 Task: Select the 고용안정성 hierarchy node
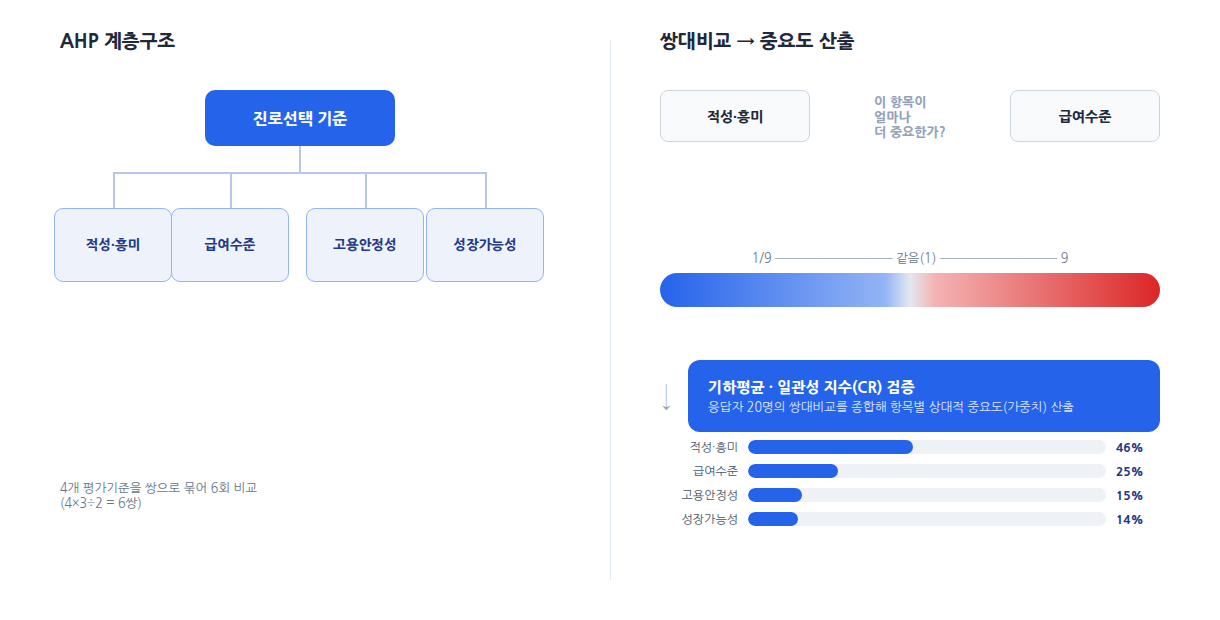pos(365,245)
